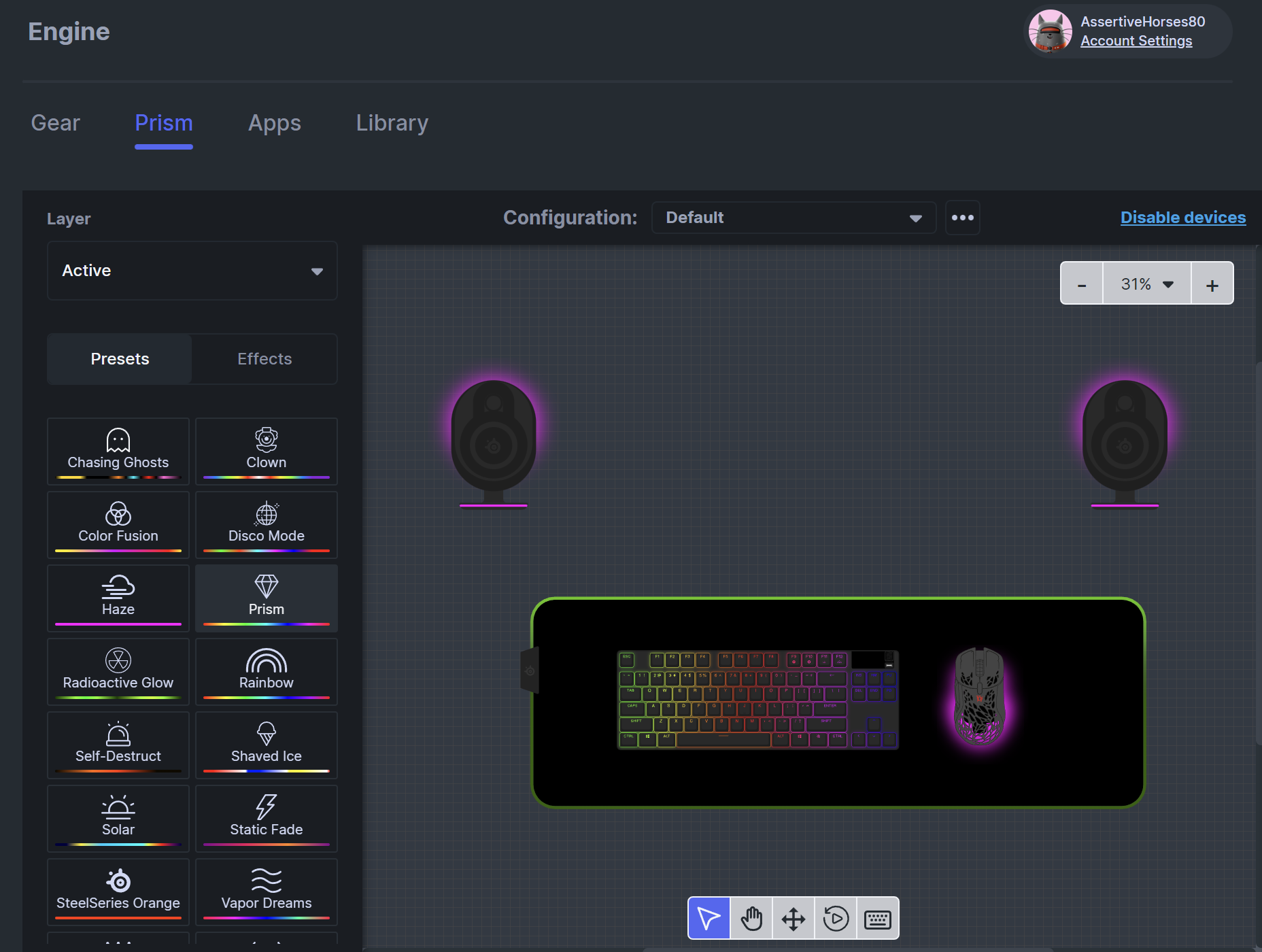The width and height of the screenshot is (1262, 952).
Task: Select the hand pan tool
Action: [751, 918]
